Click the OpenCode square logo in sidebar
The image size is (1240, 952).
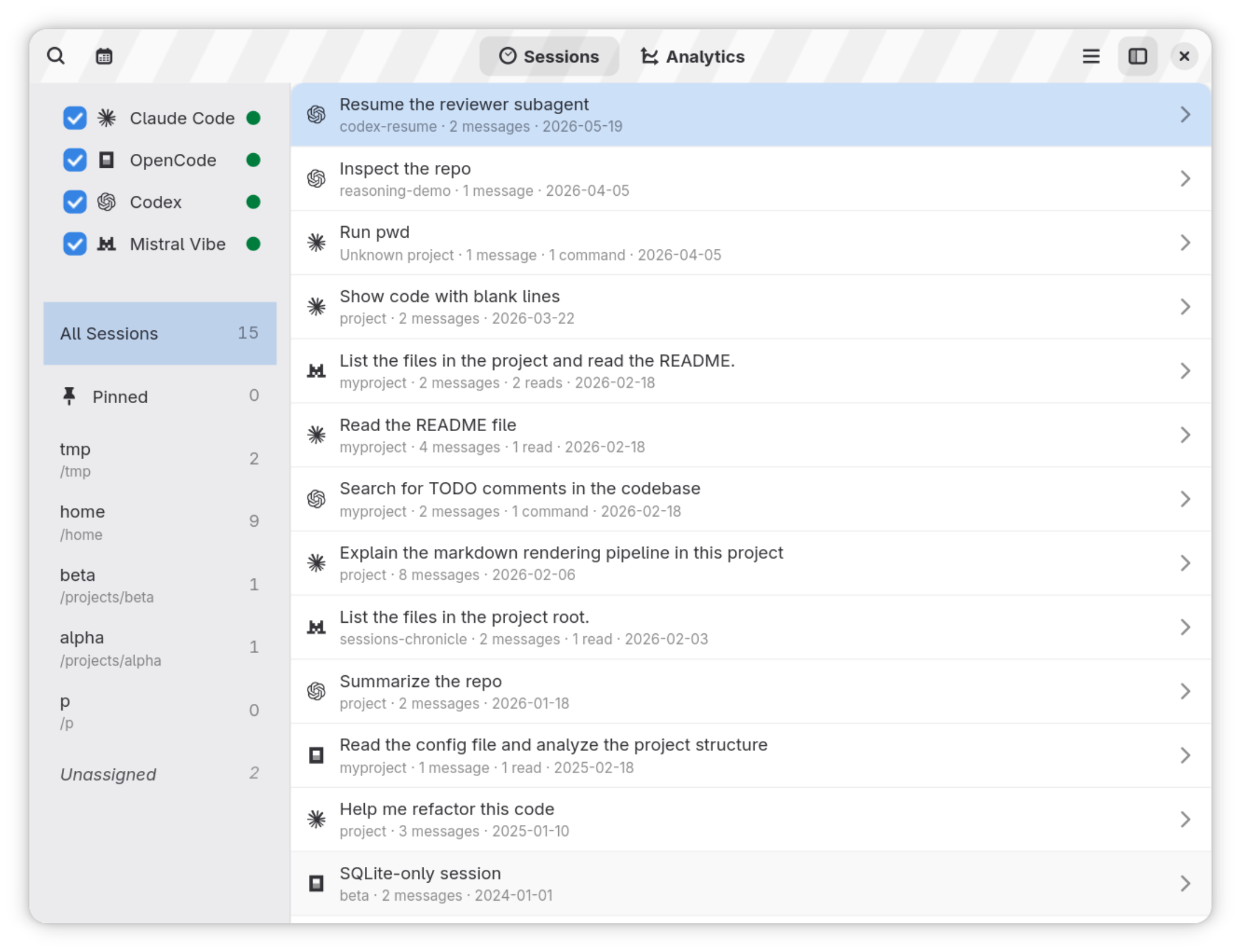tap(107, 160)
